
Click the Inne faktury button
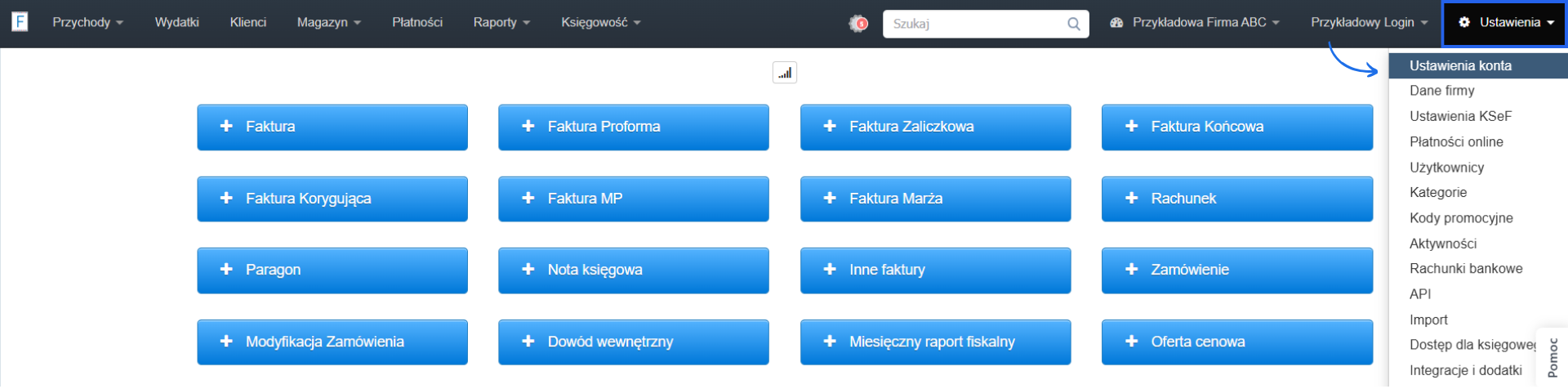(x=935, y=271)
